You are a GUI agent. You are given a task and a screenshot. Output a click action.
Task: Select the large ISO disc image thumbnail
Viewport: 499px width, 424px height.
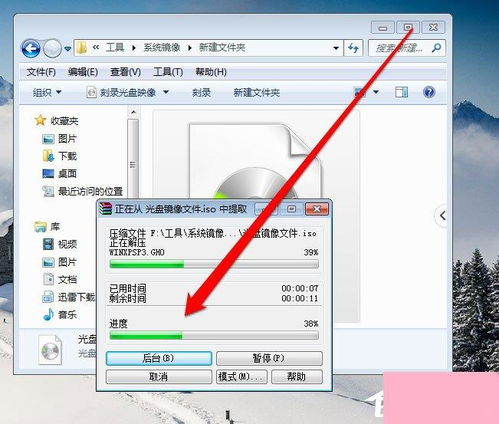click(x=256, y=162)
